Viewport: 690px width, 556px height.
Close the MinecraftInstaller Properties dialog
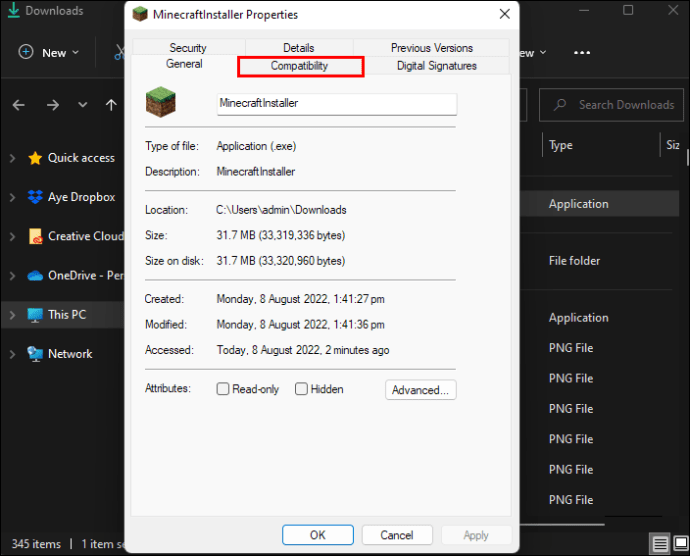coord(505,14)
